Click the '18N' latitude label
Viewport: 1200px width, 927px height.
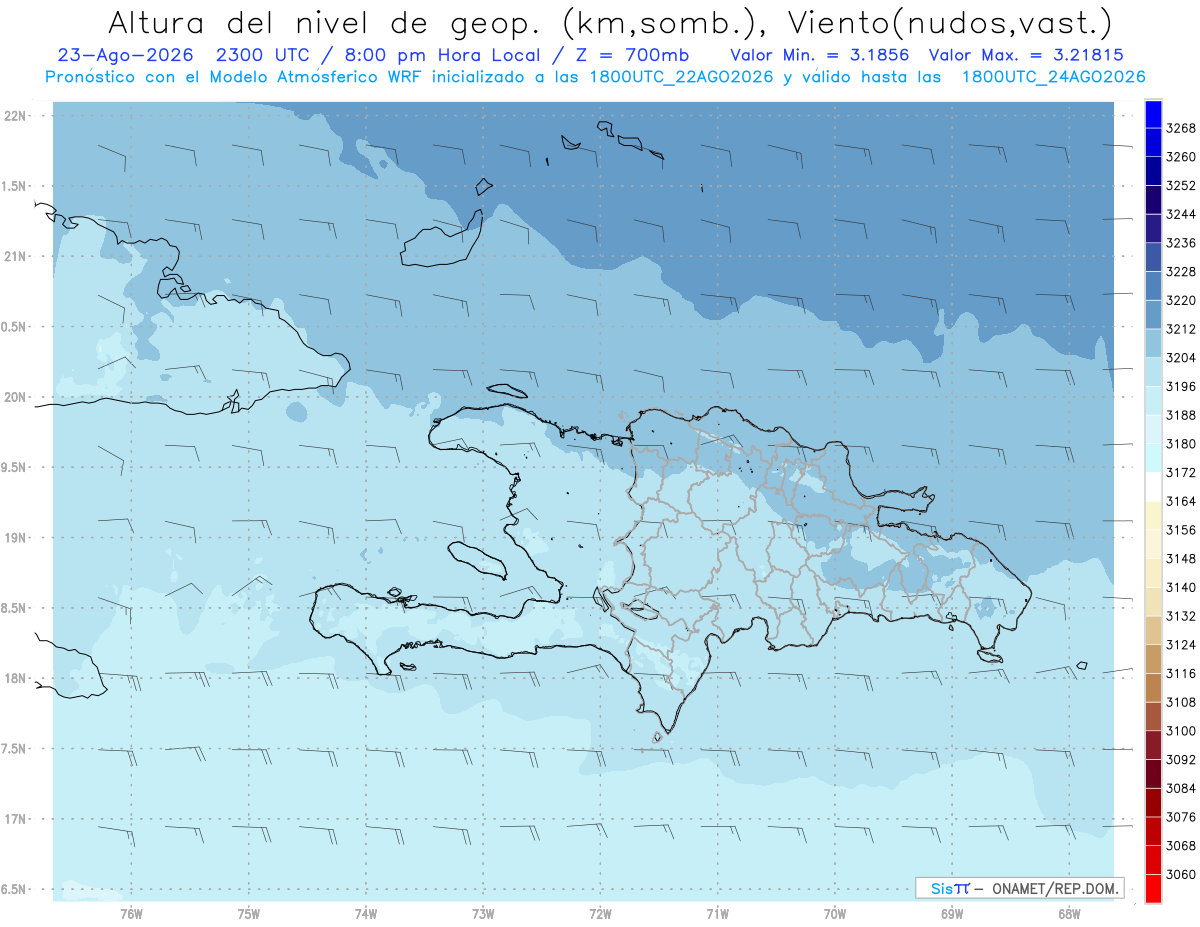click(x=14, y=678)
